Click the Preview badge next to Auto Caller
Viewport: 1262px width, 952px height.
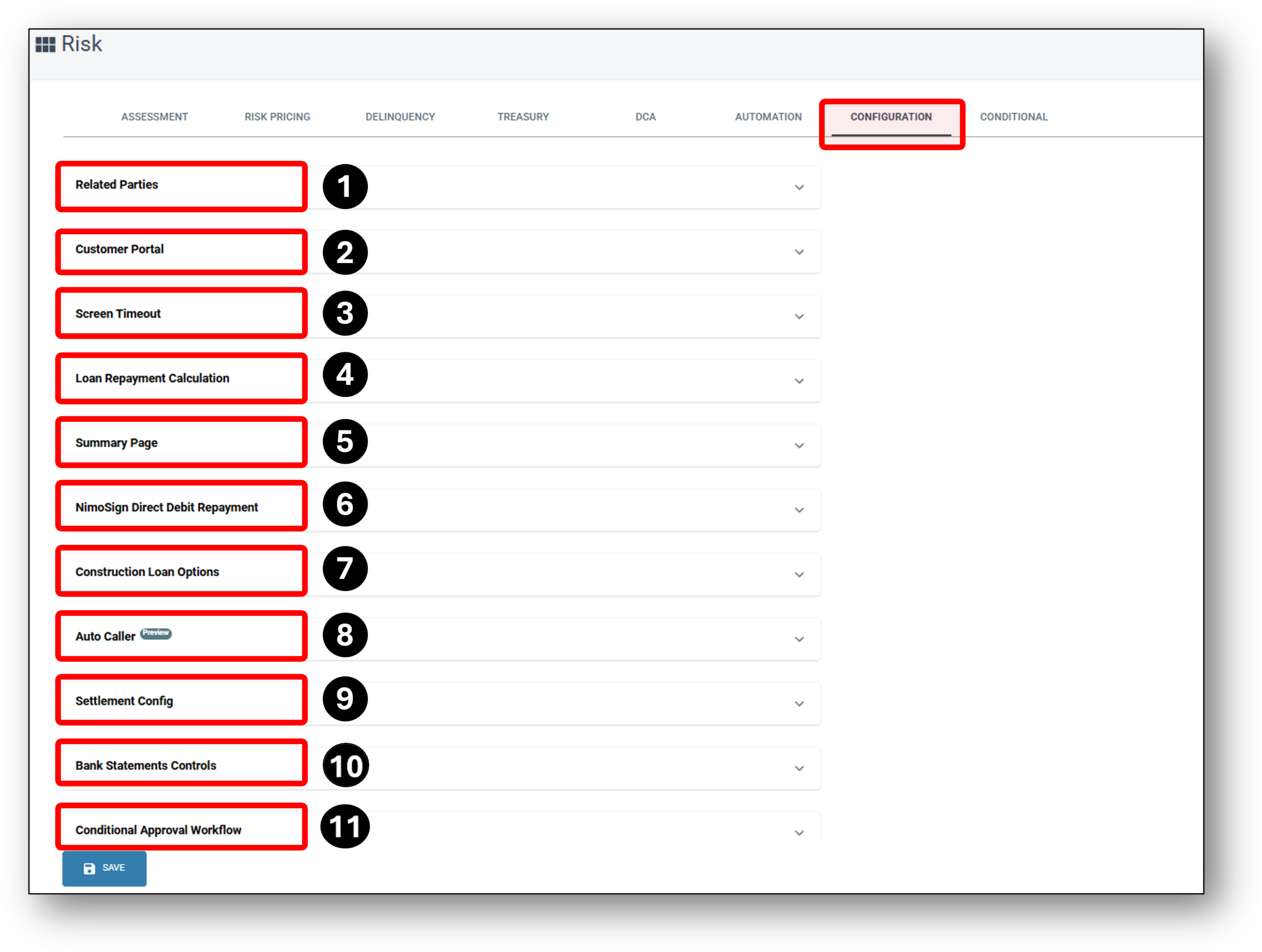click(x=156, y=633)
